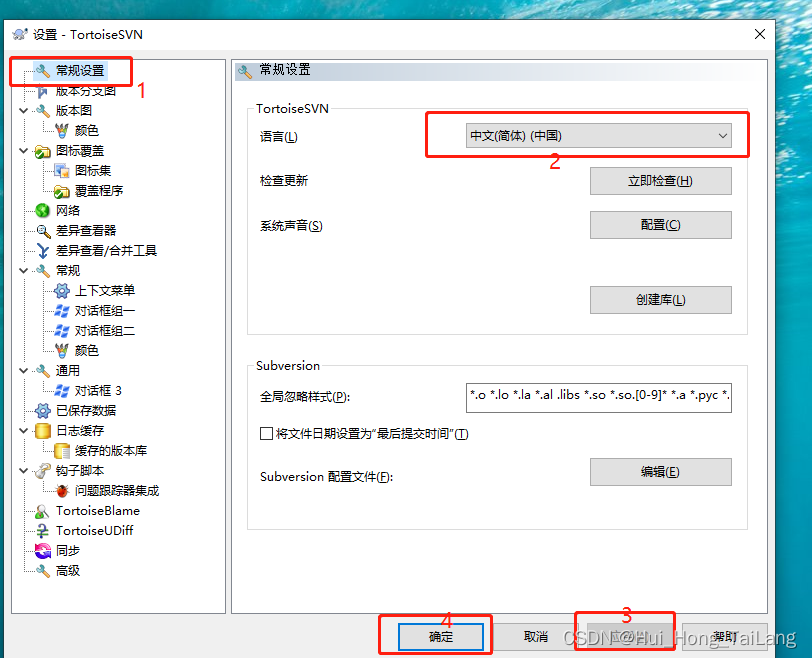812x658 pixels.
Task: Enable 将文件日期设置为最后提交时间 checkbox
Action: pos(266,433)
